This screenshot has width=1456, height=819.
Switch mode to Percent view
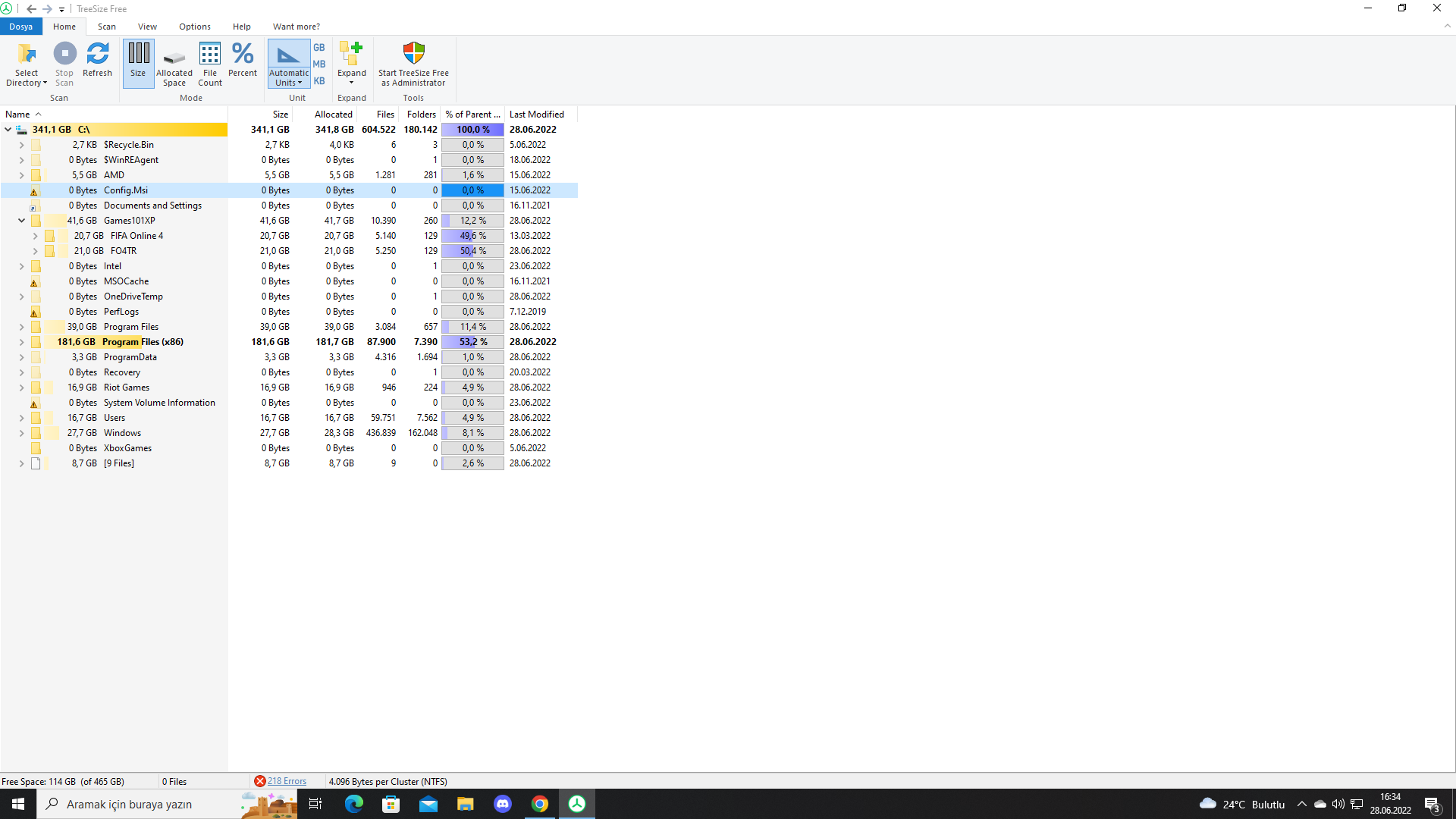(x=243, y=60)
